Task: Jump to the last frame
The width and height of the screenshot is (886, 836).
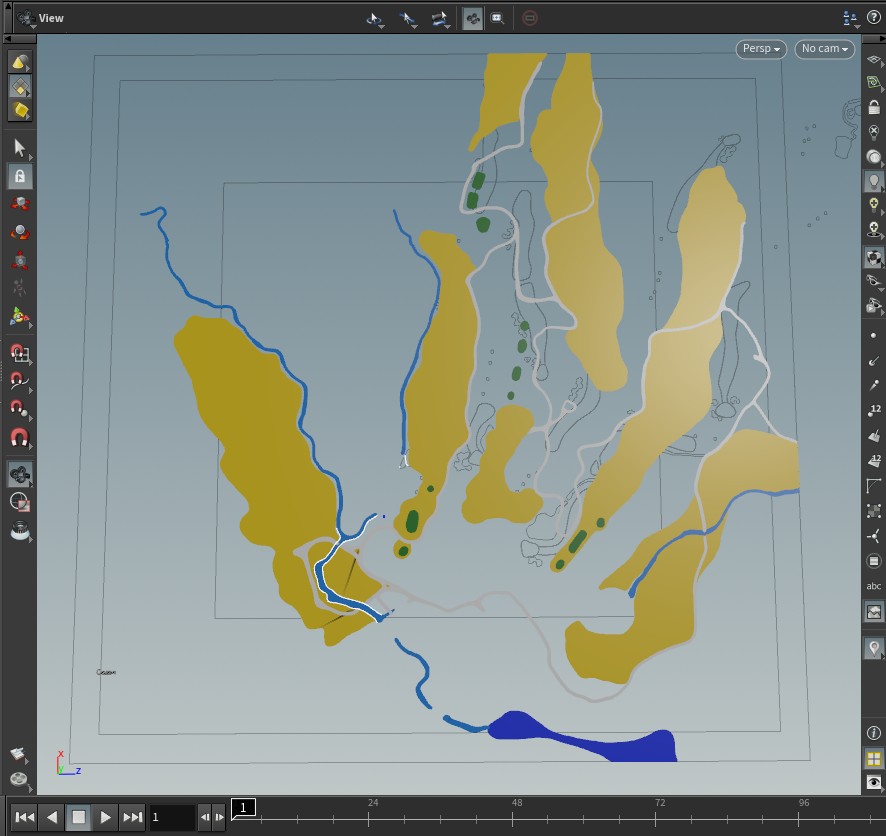Action: point(133,817)
